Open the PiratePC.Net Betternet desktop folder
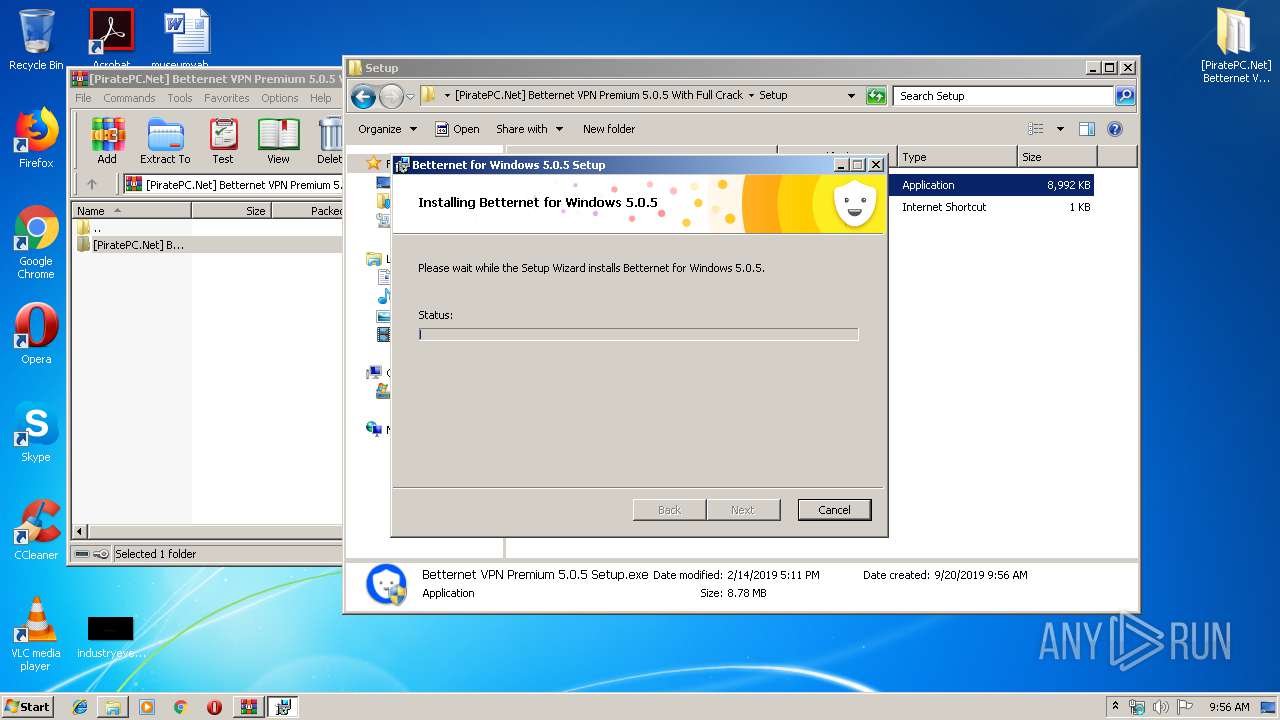Image resolution: width=1280 pixels, height=720 pixels. tap(1236, 45)
